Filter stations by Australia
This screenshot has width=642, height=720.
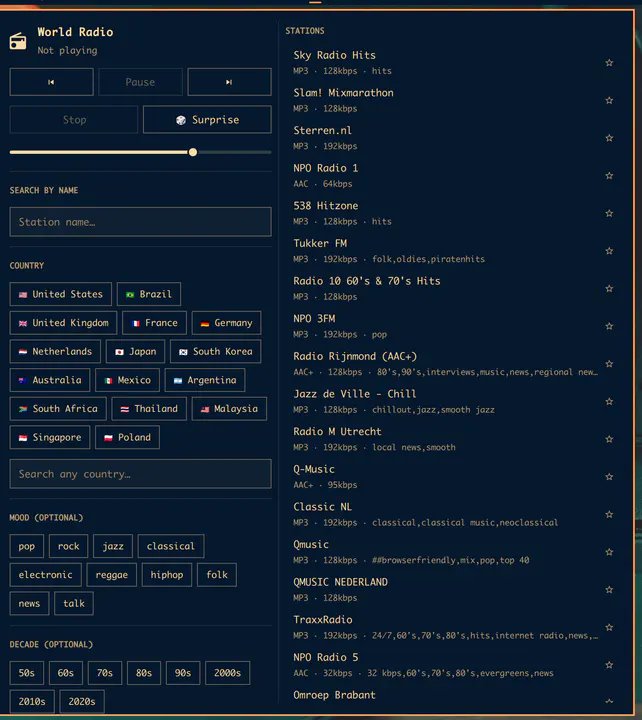pos(50,380)
